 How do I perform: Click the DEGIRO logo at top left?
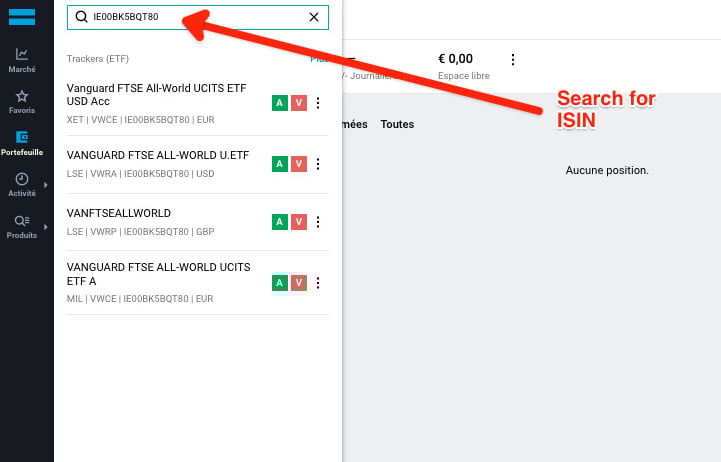coord(22,15)
